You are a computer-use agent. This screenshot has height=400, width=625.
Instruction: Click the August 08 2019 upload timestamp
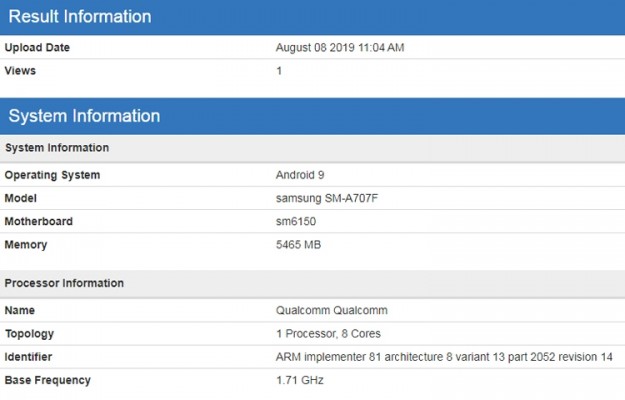click(339, 47)
